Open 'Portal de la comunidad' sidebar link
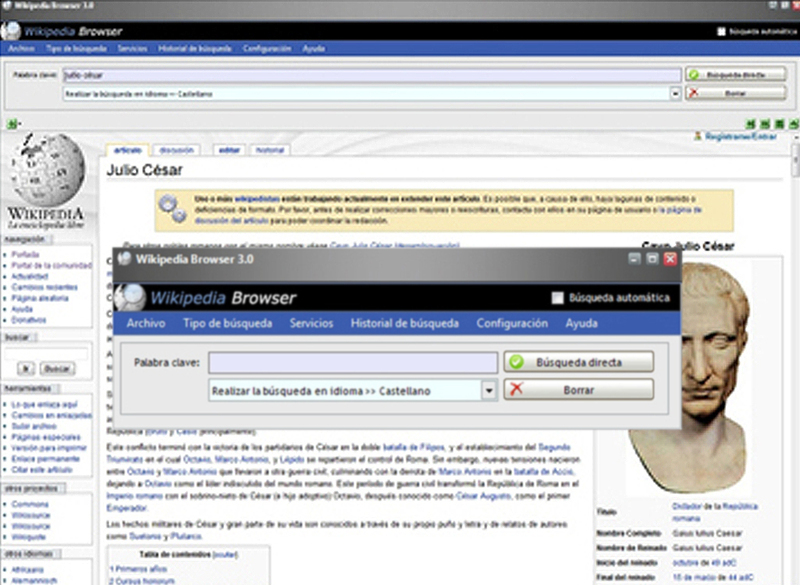The image size is (800, 585). pos(52,265)
